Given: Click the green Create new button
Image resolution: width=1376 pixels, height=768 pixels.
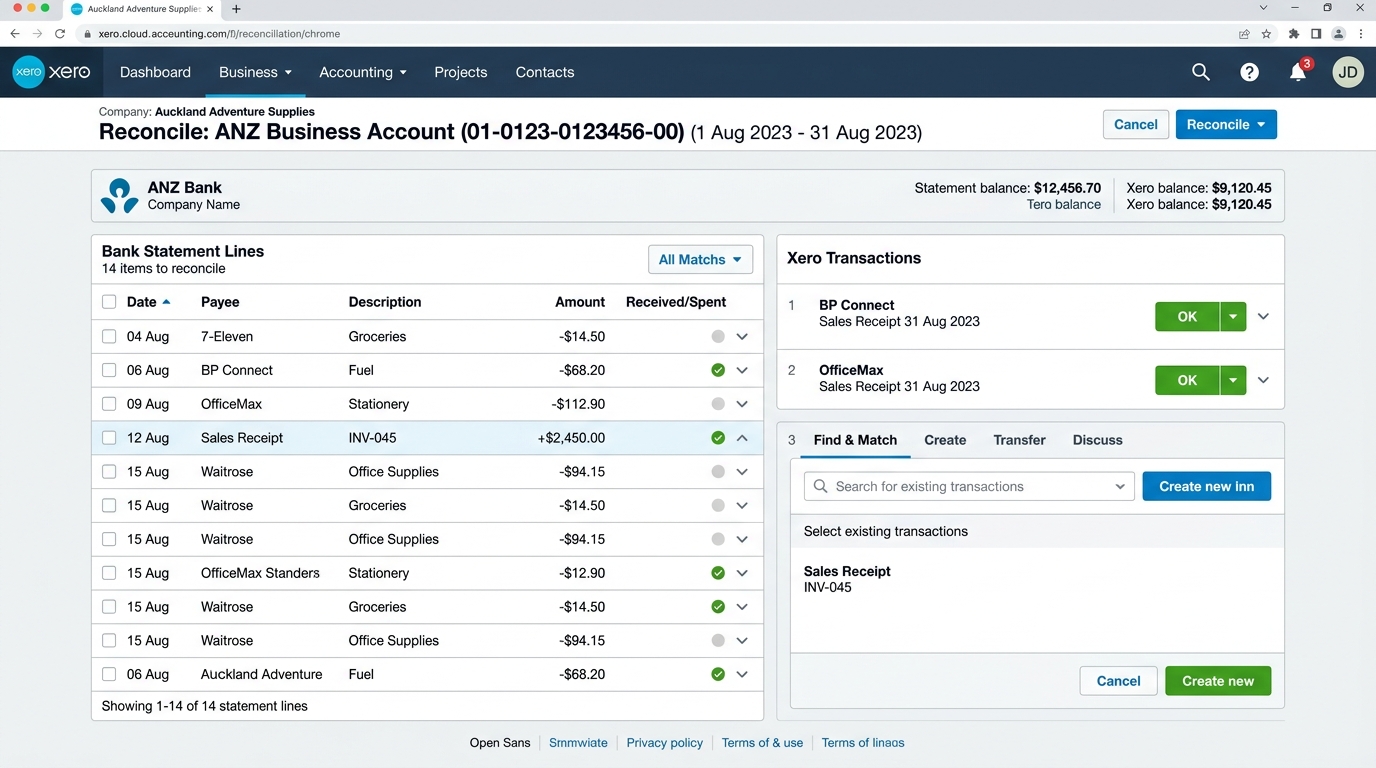Looking at the screenshot, I should pyautogui.click(x=1218, y=681).
